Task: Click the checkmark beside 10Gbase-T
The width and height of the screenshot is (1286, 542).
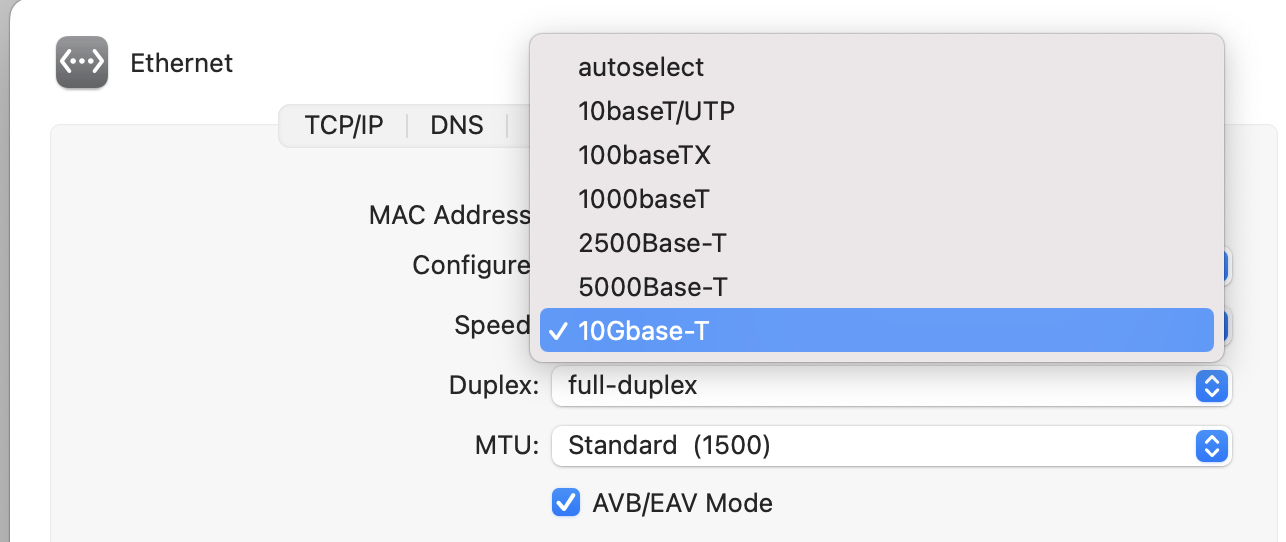Action: [559, 331]
